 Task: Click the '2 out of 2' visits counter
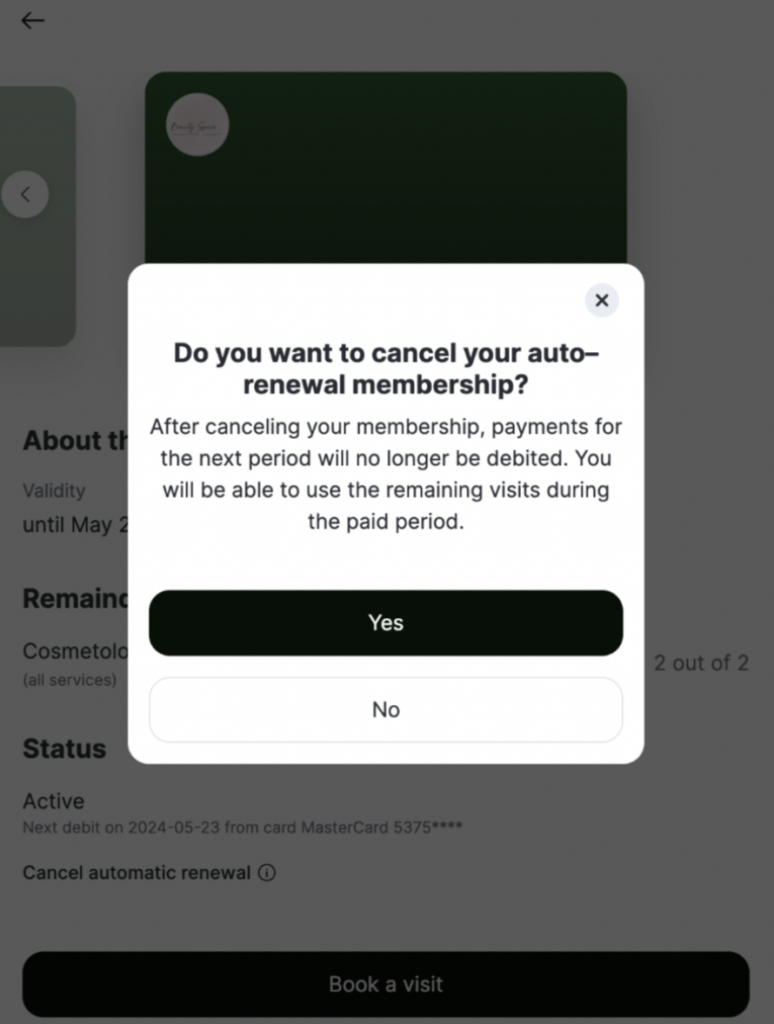pyautogui.click(x=701, y=663)
